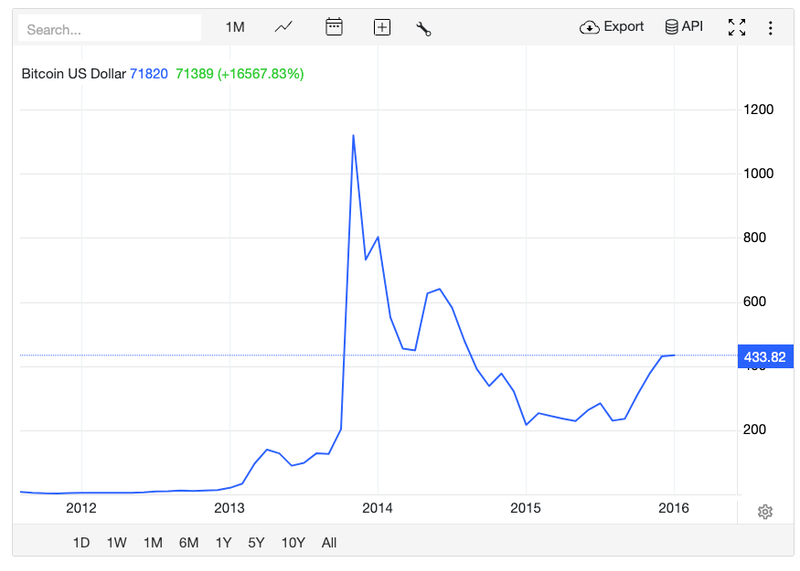Open the calendar date range picker

[x=334, y=27]
